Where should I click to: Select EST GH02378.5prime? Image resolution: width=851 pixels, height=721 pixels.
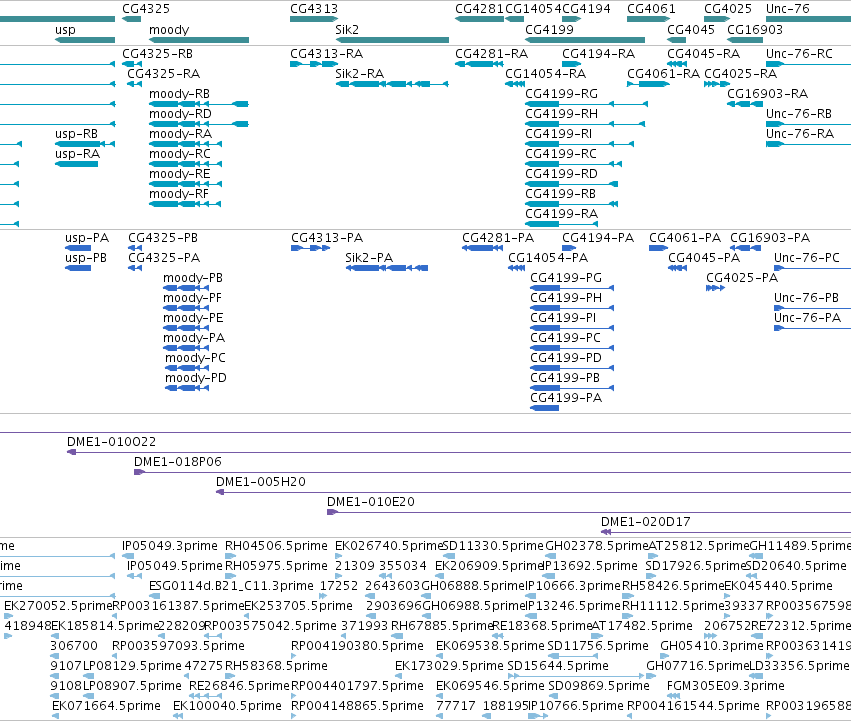point(597,546)
